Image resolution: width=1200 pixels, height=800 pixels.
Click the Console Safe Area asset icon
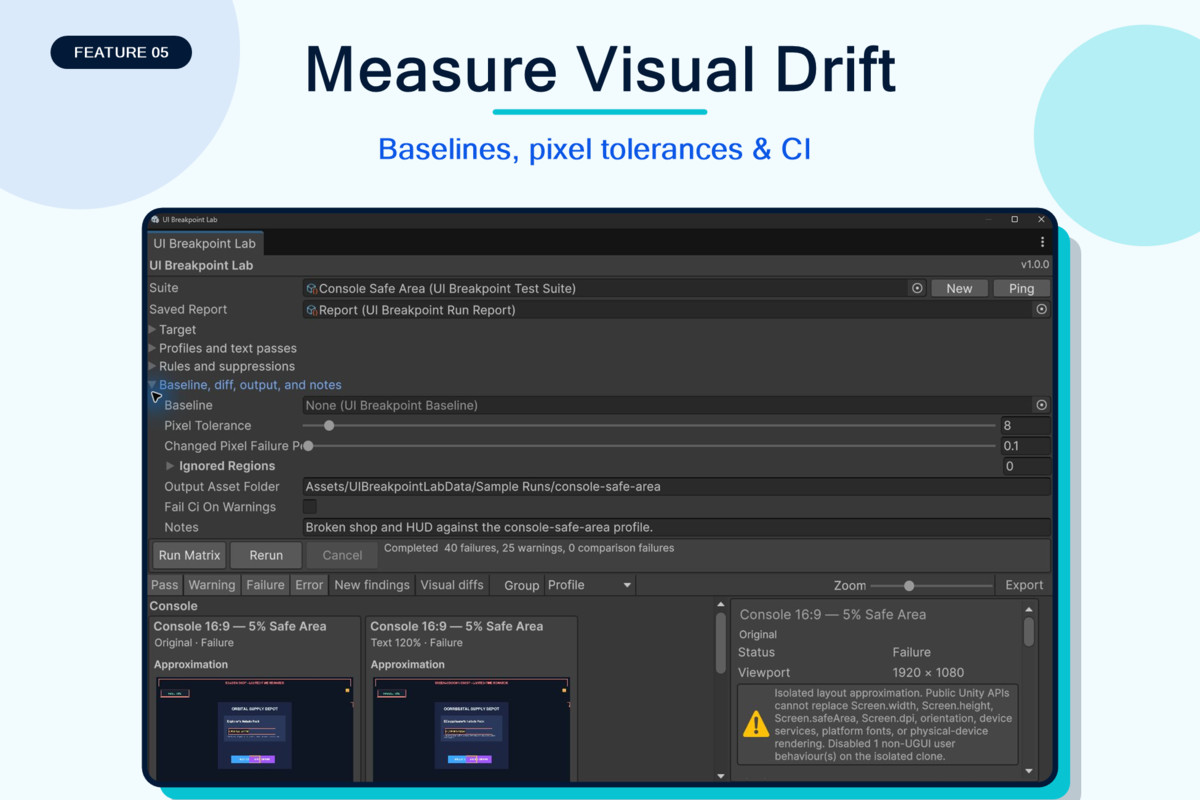tap(312, 288)
